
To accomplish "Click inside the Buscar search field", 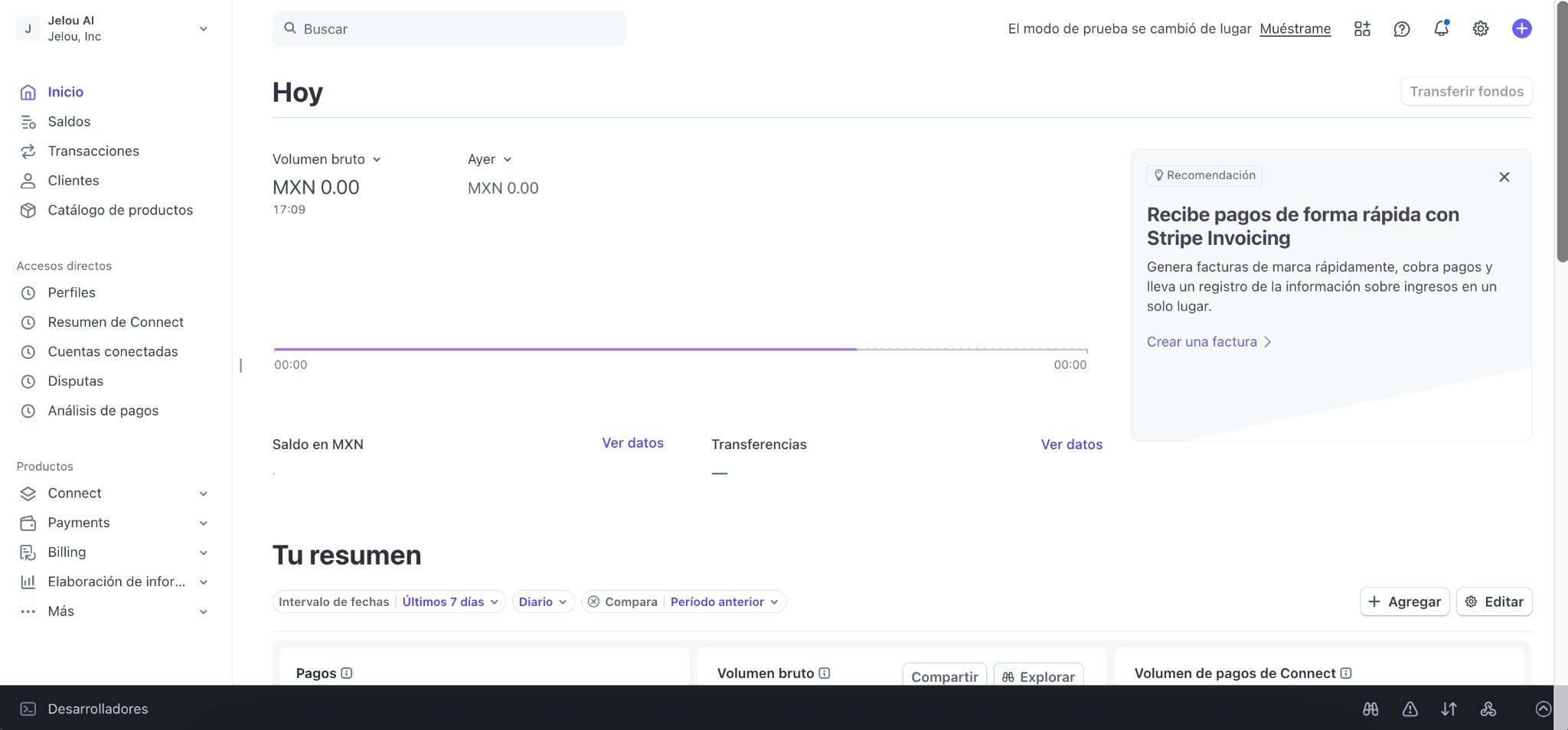I will 449,28.
